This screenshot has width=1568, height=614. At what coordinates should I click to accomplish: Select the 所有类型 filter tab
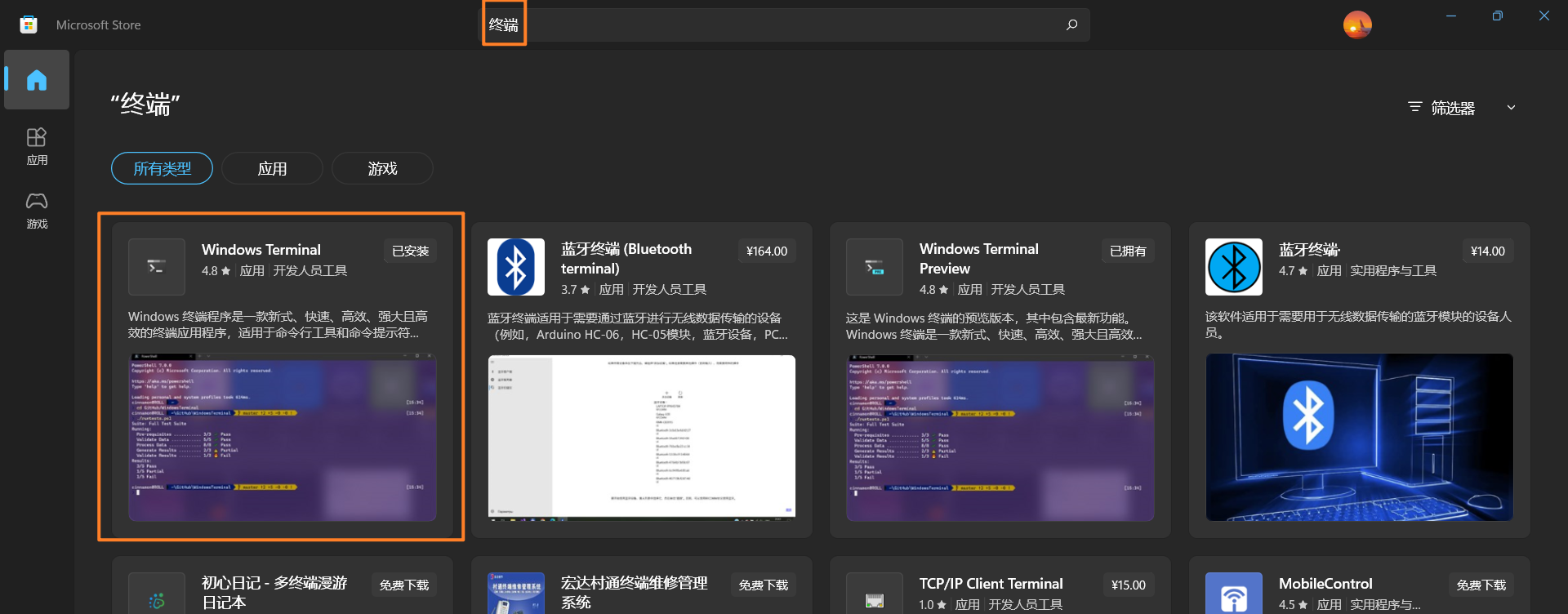[162, 168]
